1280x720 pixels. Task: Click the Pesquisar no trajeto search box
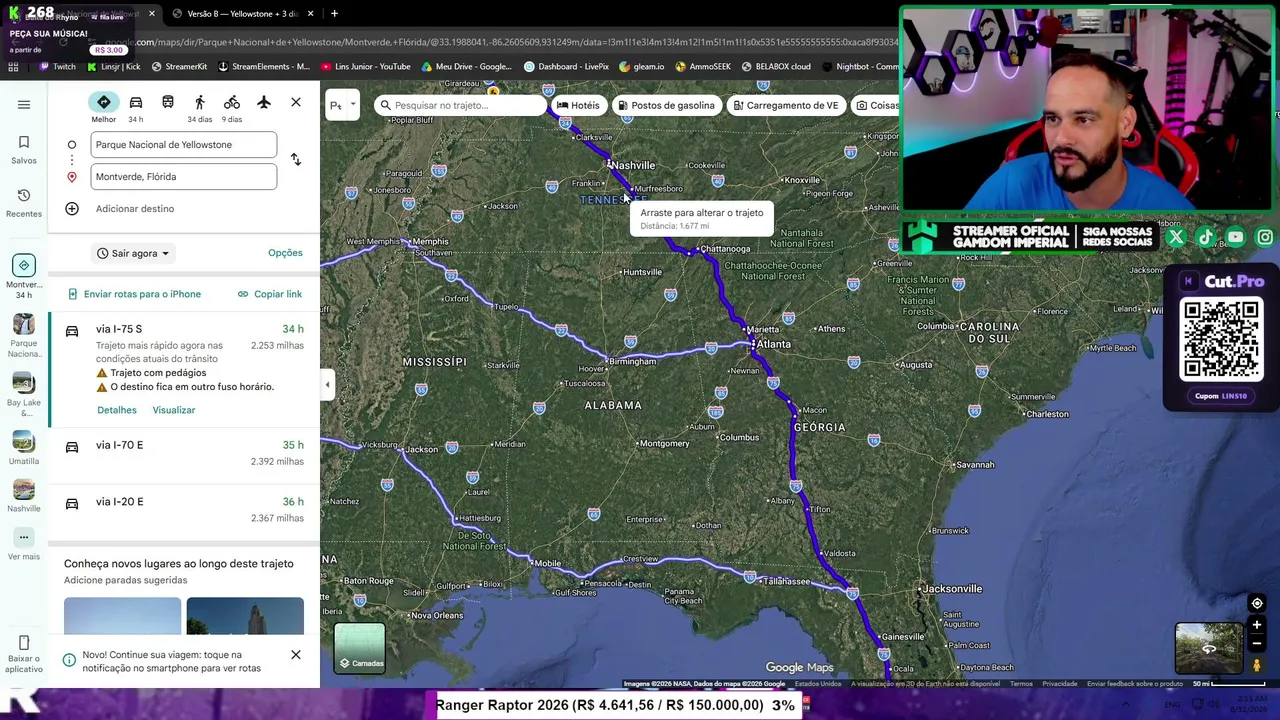point(460,105)
